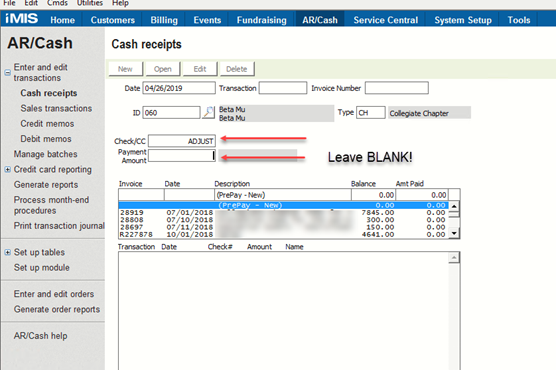The height and width of the screenshot is (370, 556).
Task: Click the New button
Action: pos(126,69)
